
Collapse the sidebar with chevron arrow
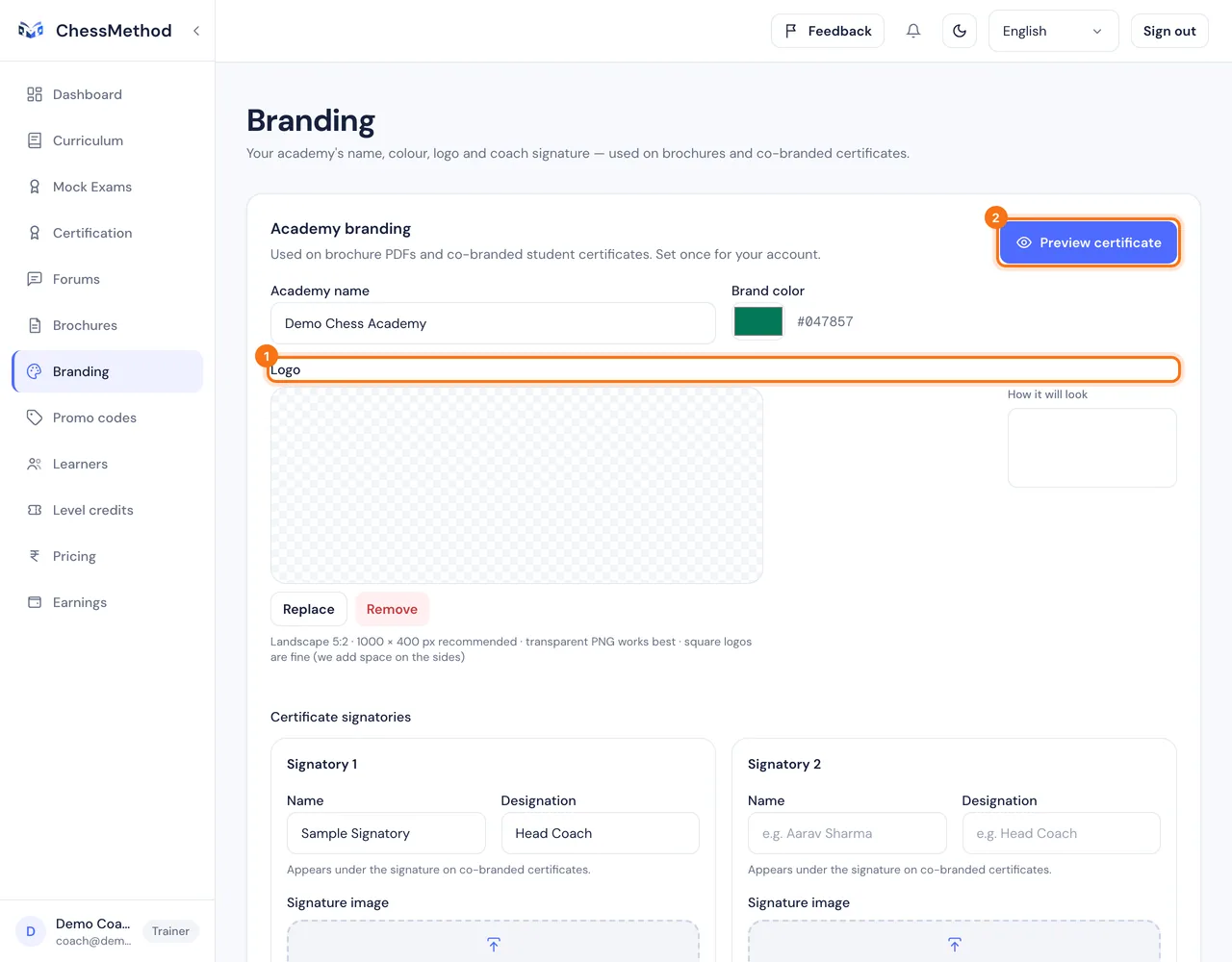pos(196,31)
